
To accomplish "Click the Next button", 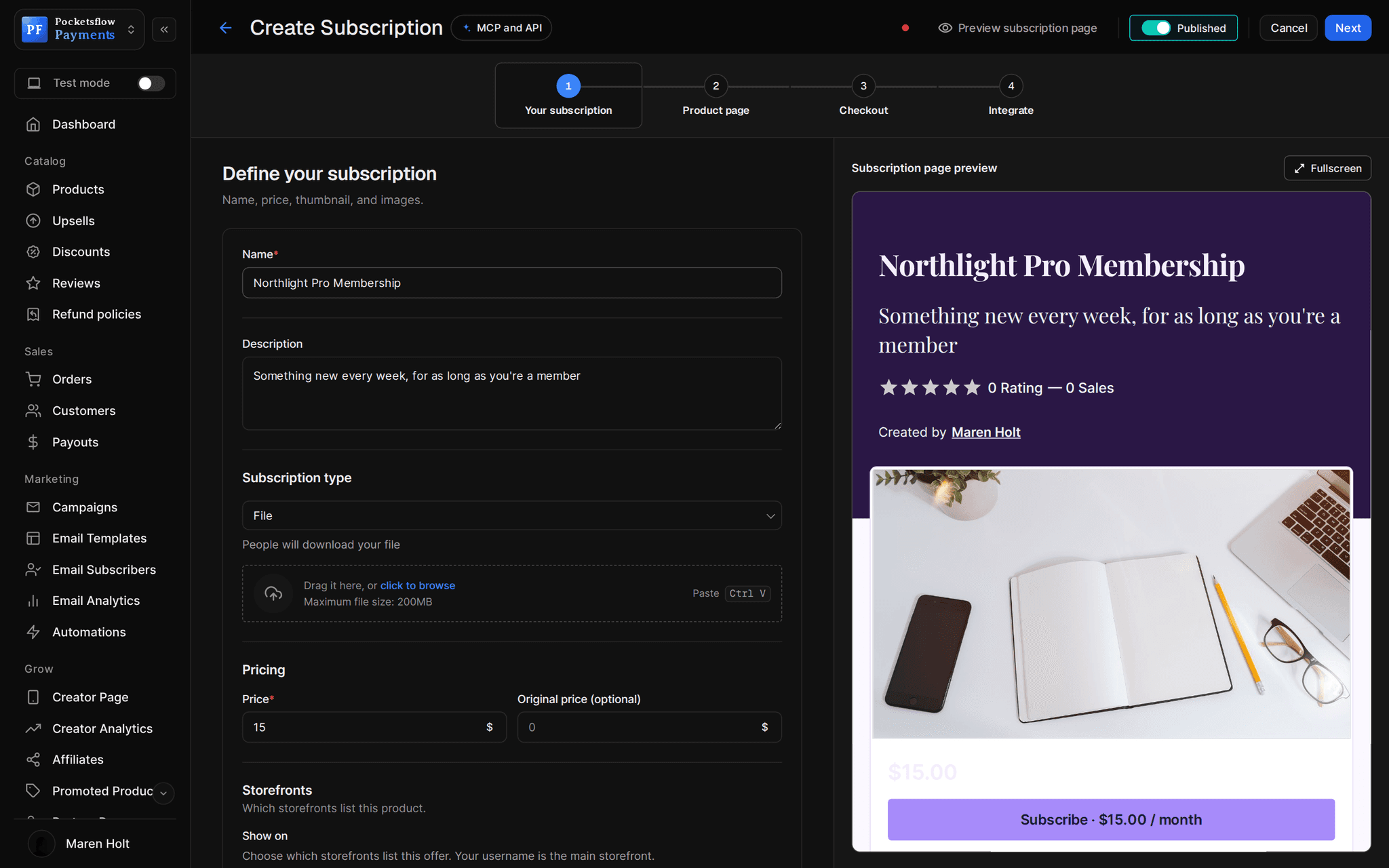I will (1348, 28).
